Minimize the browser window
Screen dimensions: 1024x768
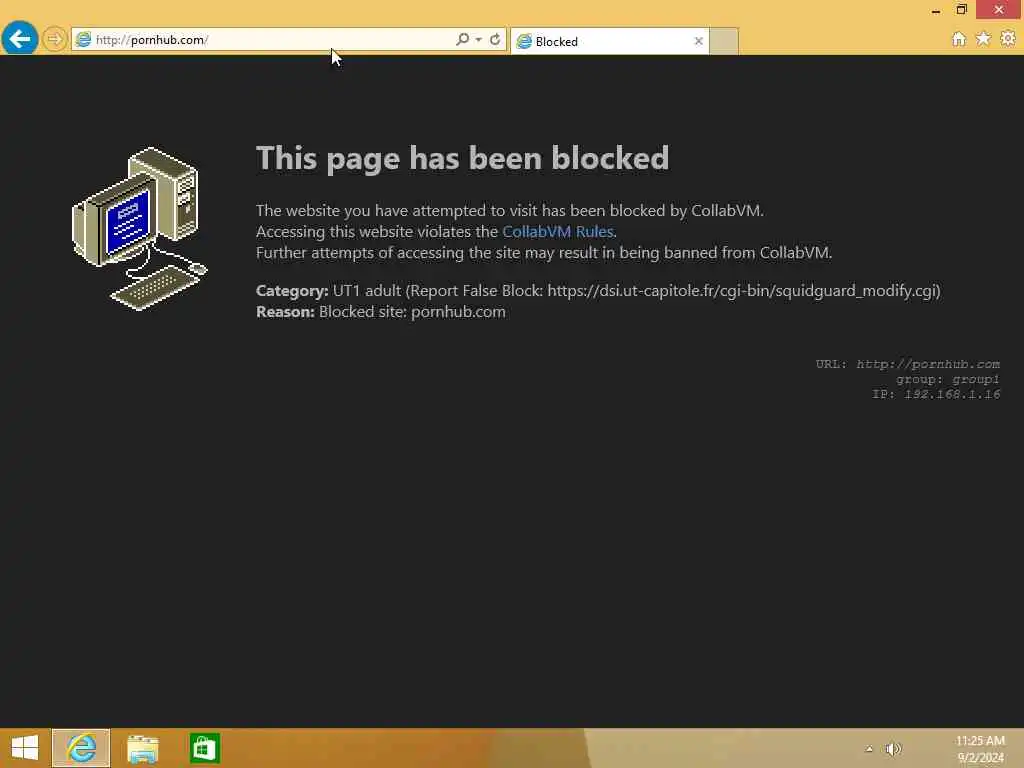tap(936, 10)
